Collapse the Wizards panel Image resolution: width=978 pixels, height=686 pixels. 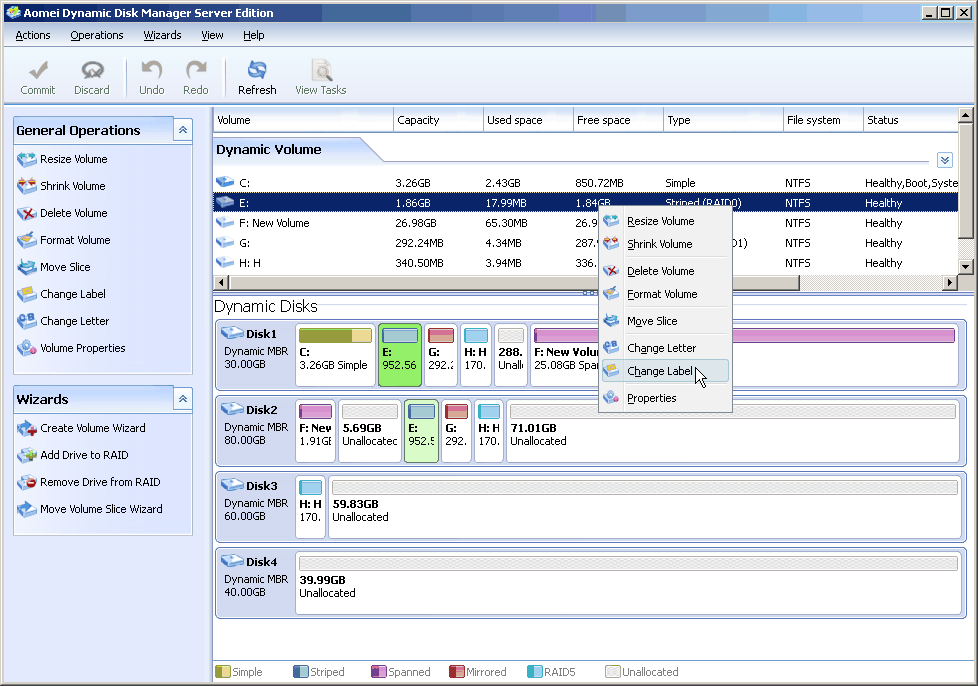point(182,399)
